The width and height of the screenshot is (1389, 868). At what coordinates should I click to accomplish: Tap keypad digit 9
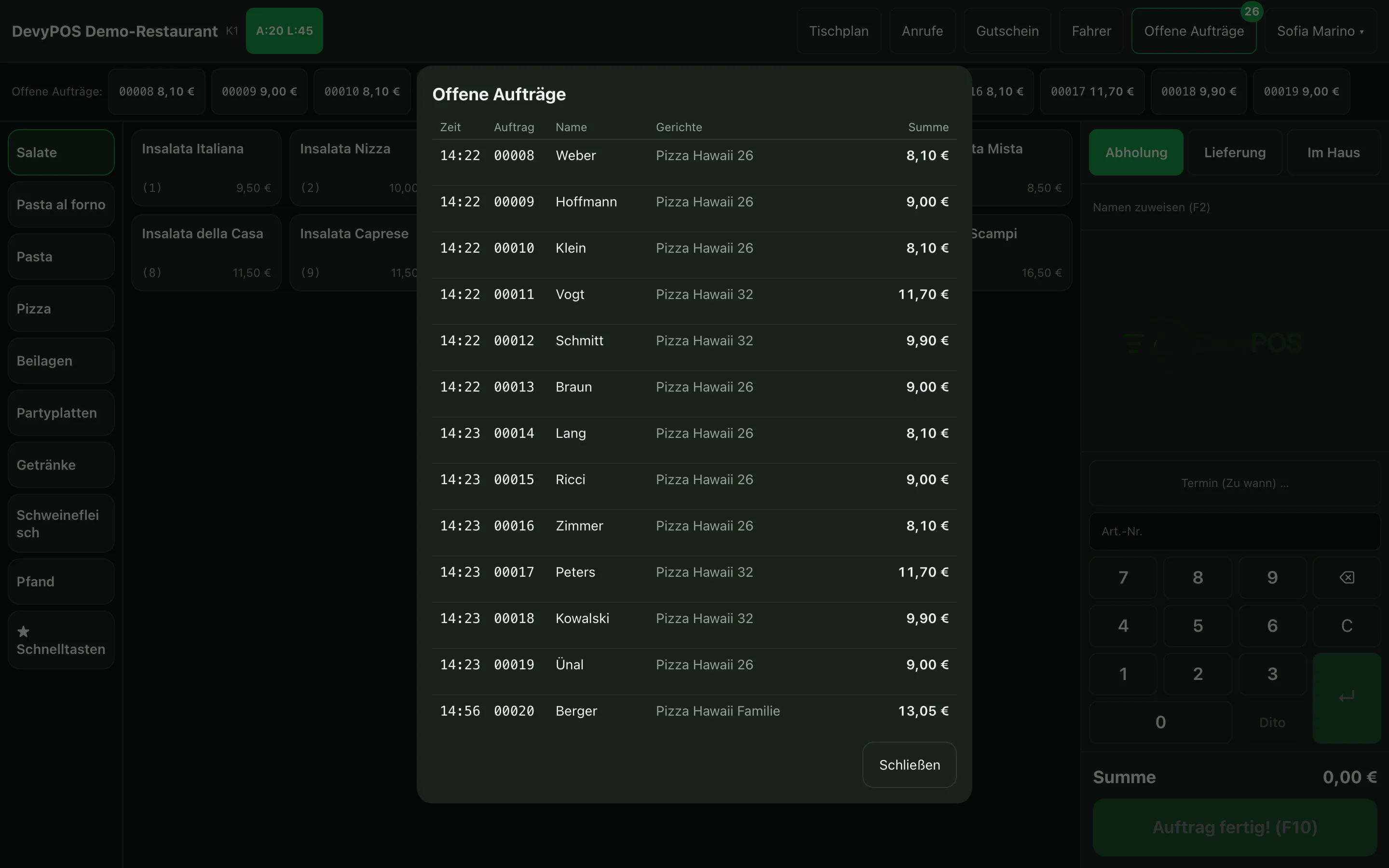1272,578
